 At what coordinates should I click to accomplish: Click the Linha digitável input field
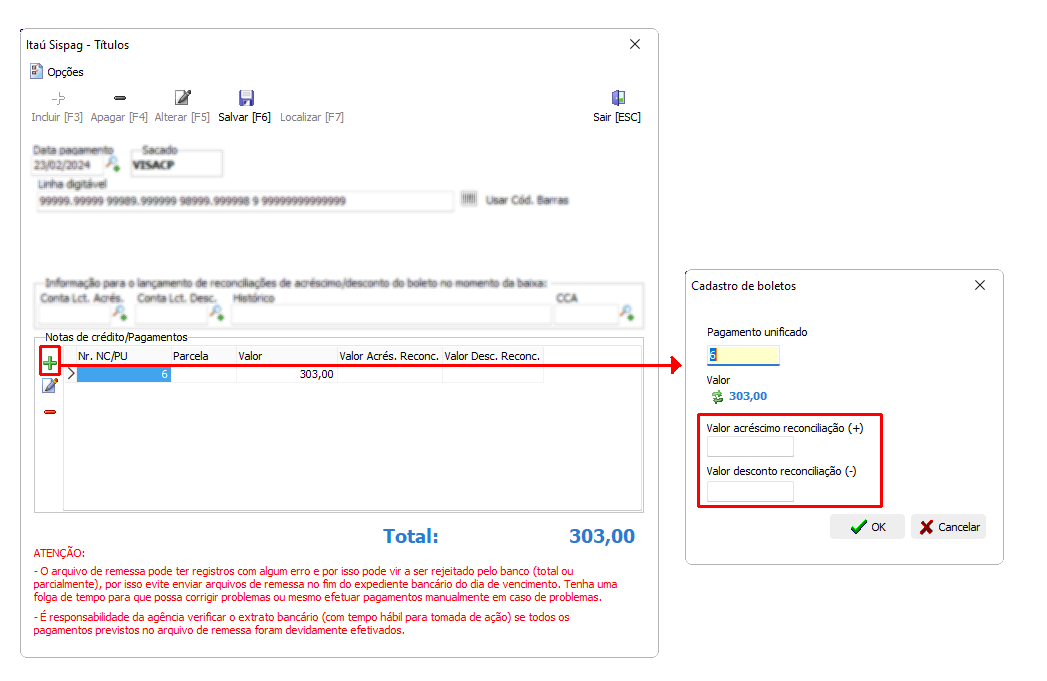[245, 201]
